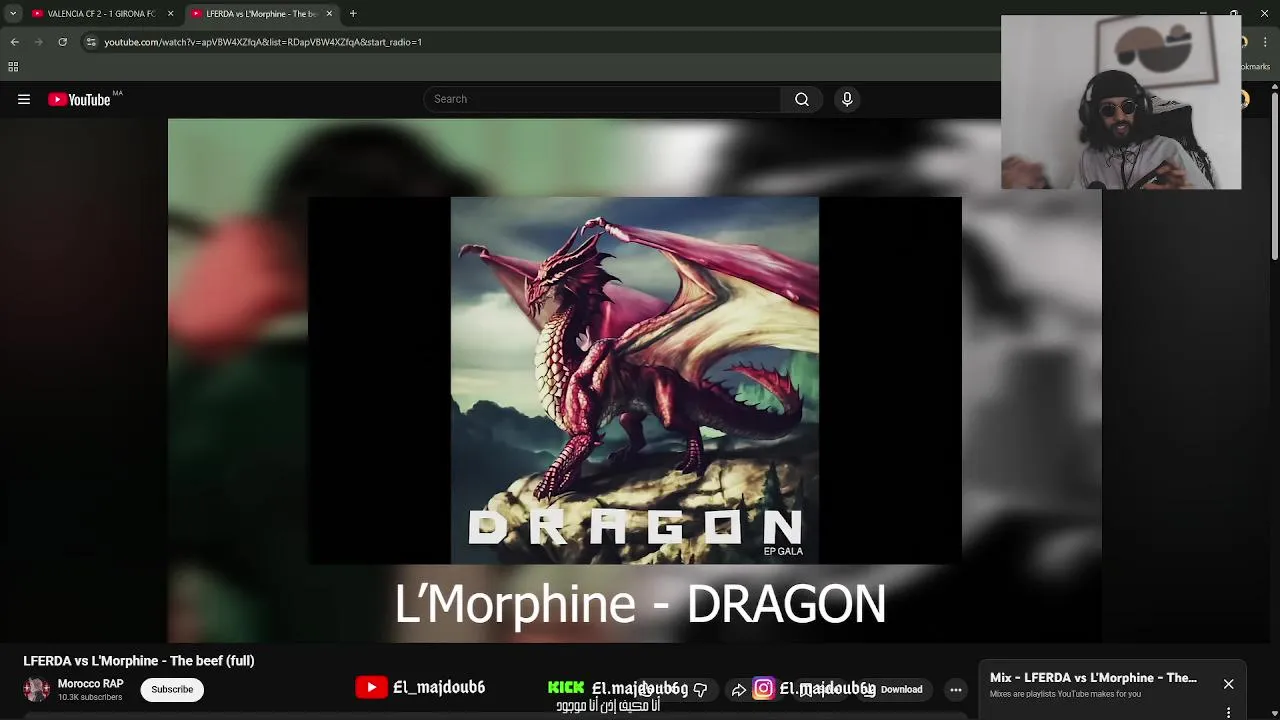Open the apps grid in bookmarks bar
Viewport: 1280px width, 720px height.
[13, 67]
